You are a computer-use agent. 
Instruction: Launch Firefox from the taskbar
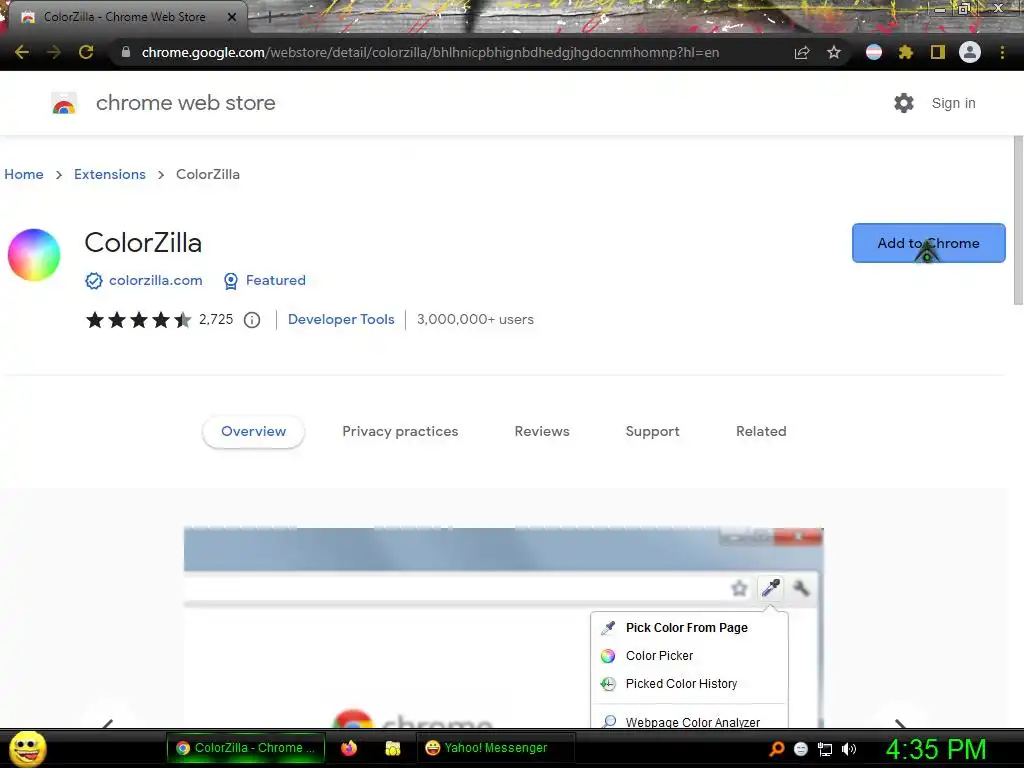(x=349, y=748)
